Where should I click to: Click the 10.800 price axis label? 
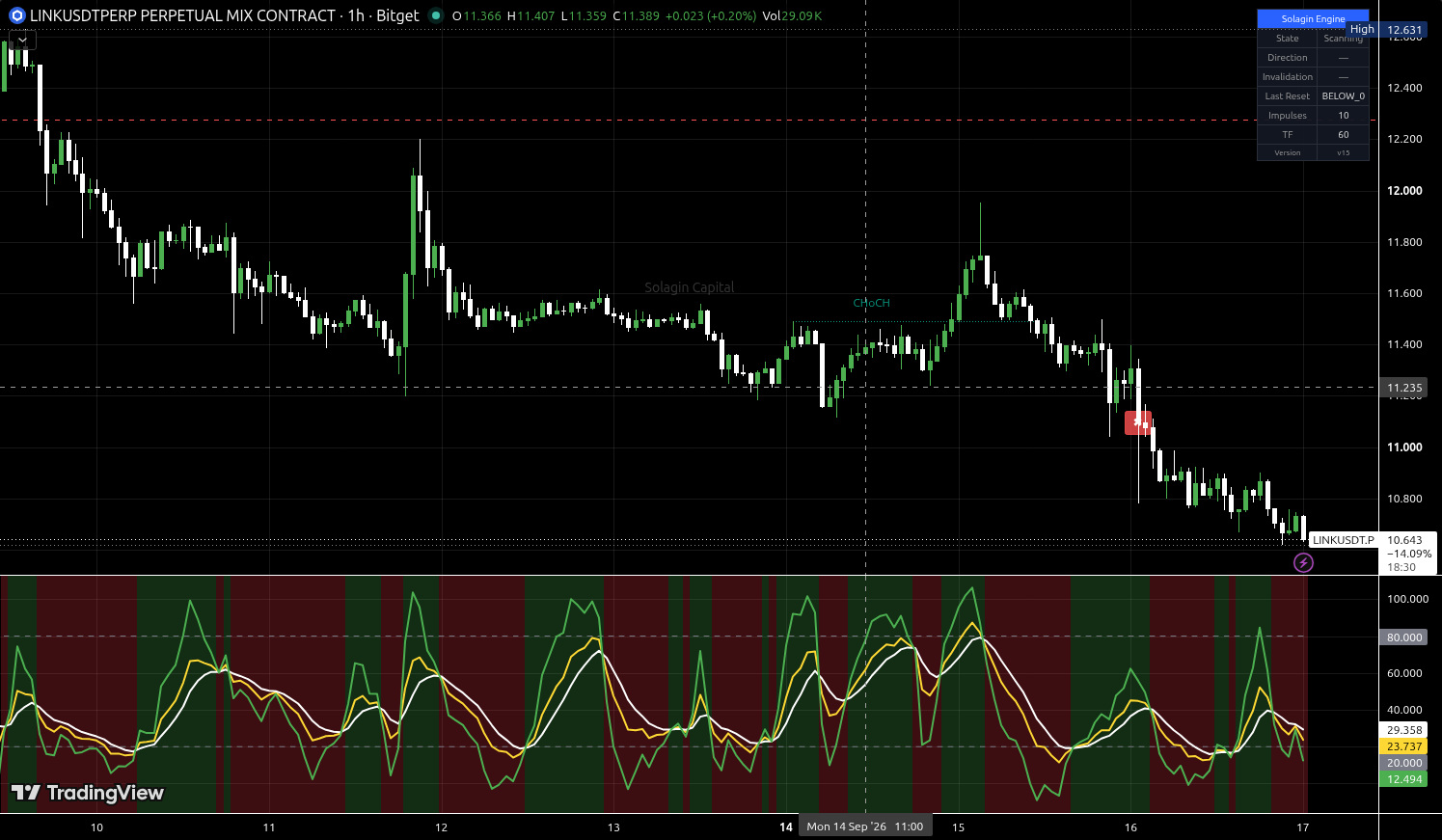(1404, 499)
